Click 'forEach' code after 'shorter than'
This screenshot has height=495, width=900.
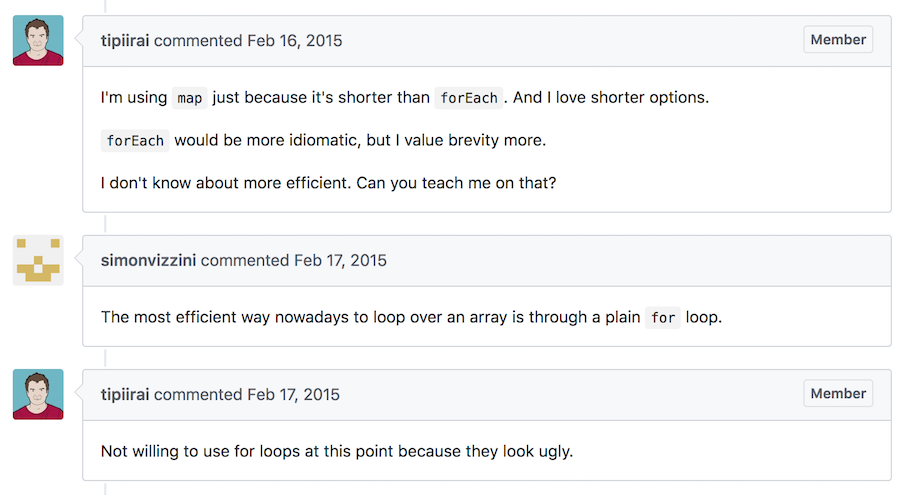468,99
